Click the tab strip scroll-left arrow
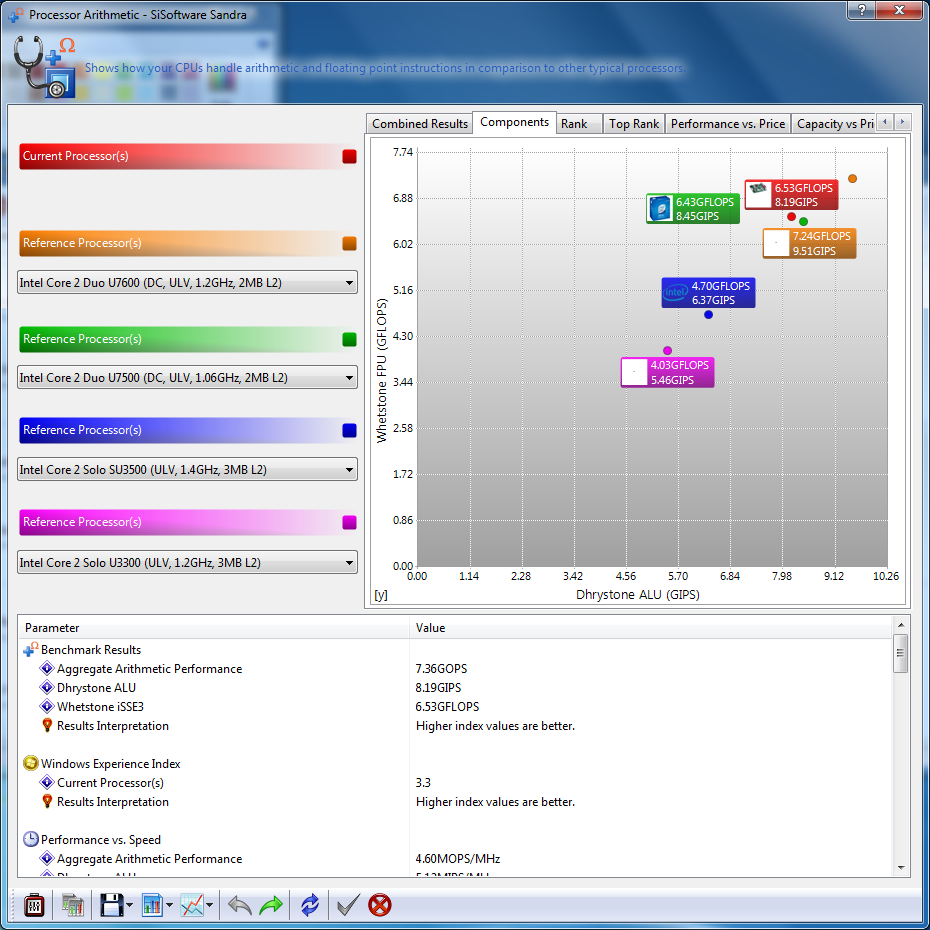The height and width of the screenshot is (930, 930). (x=885, y=122)
